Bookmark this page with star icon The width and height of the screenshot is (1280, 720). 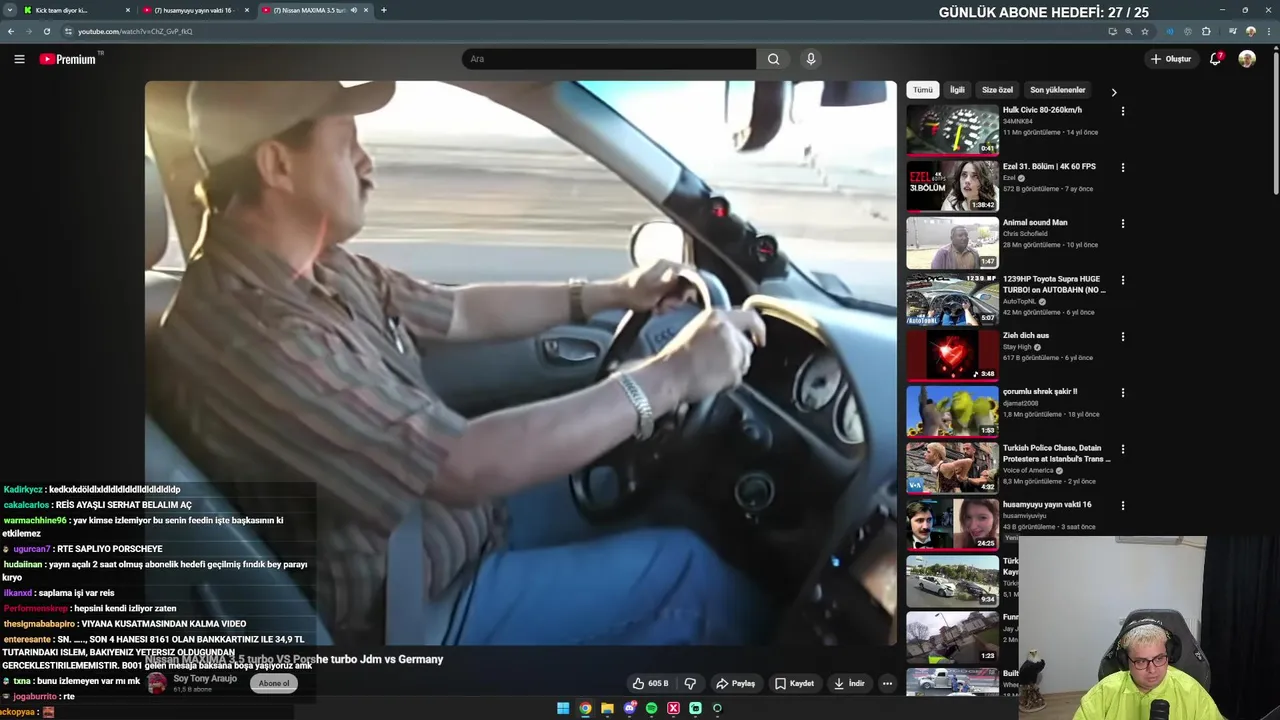coord(1145,31)
